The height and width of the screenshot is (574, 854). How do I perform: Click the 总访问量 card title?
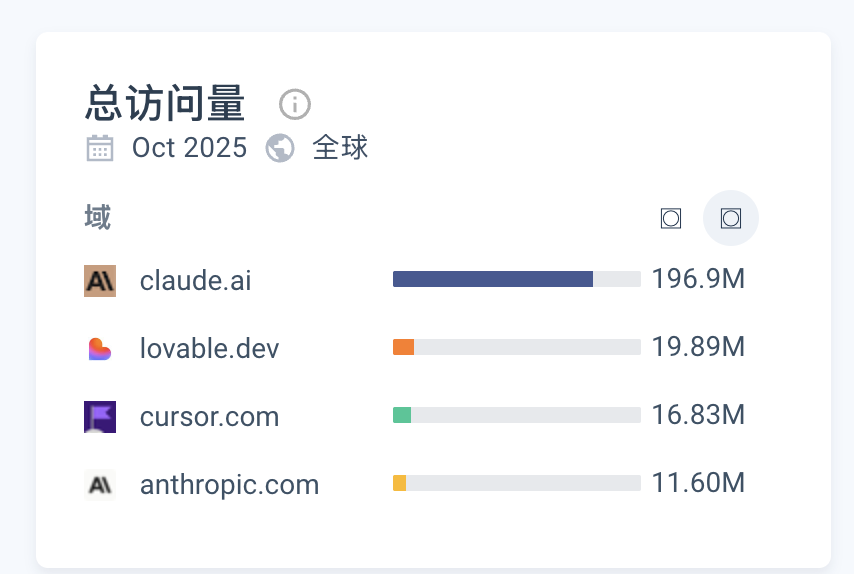(x=166, y=104)
